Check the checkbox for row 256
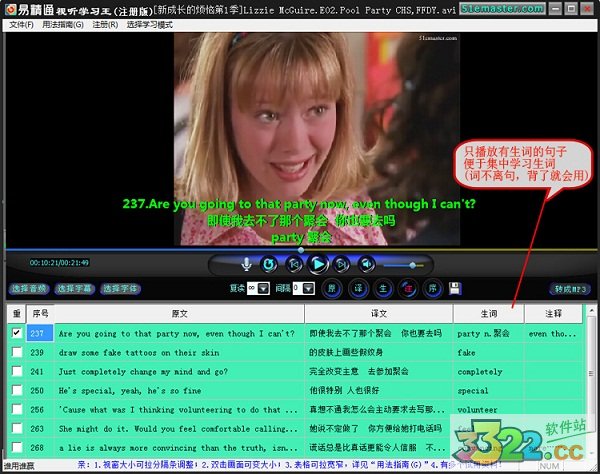Screen dimensions: 600x474 tap(16, 409)
